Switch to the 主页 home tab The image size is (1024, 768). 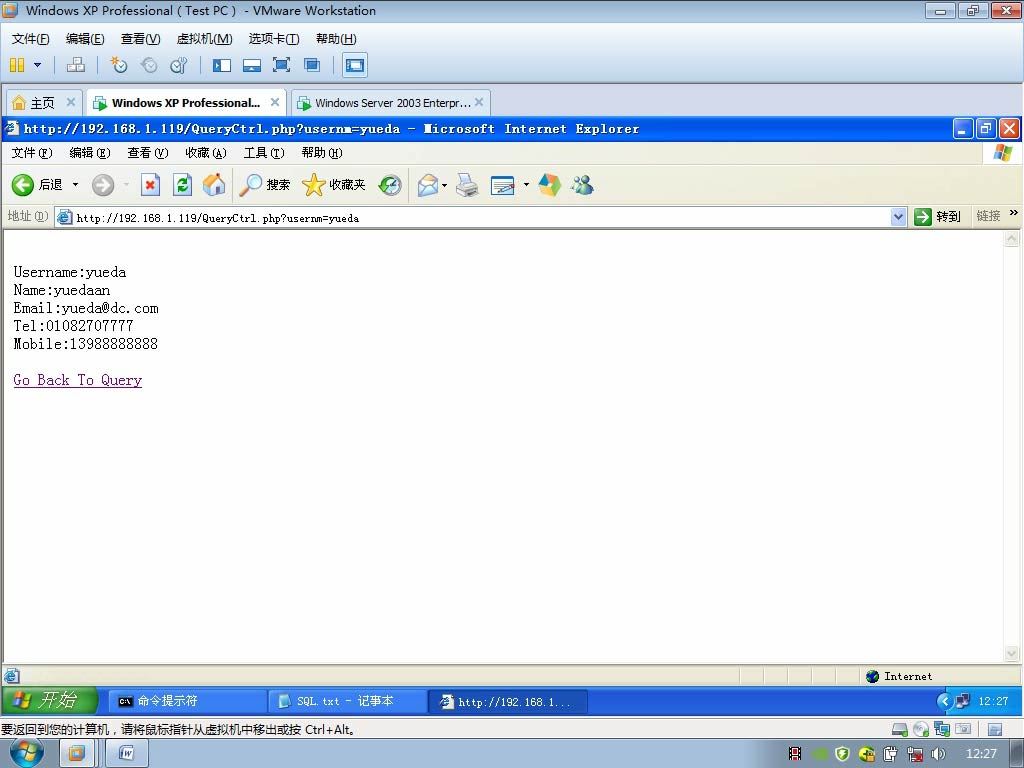point(43,103)
